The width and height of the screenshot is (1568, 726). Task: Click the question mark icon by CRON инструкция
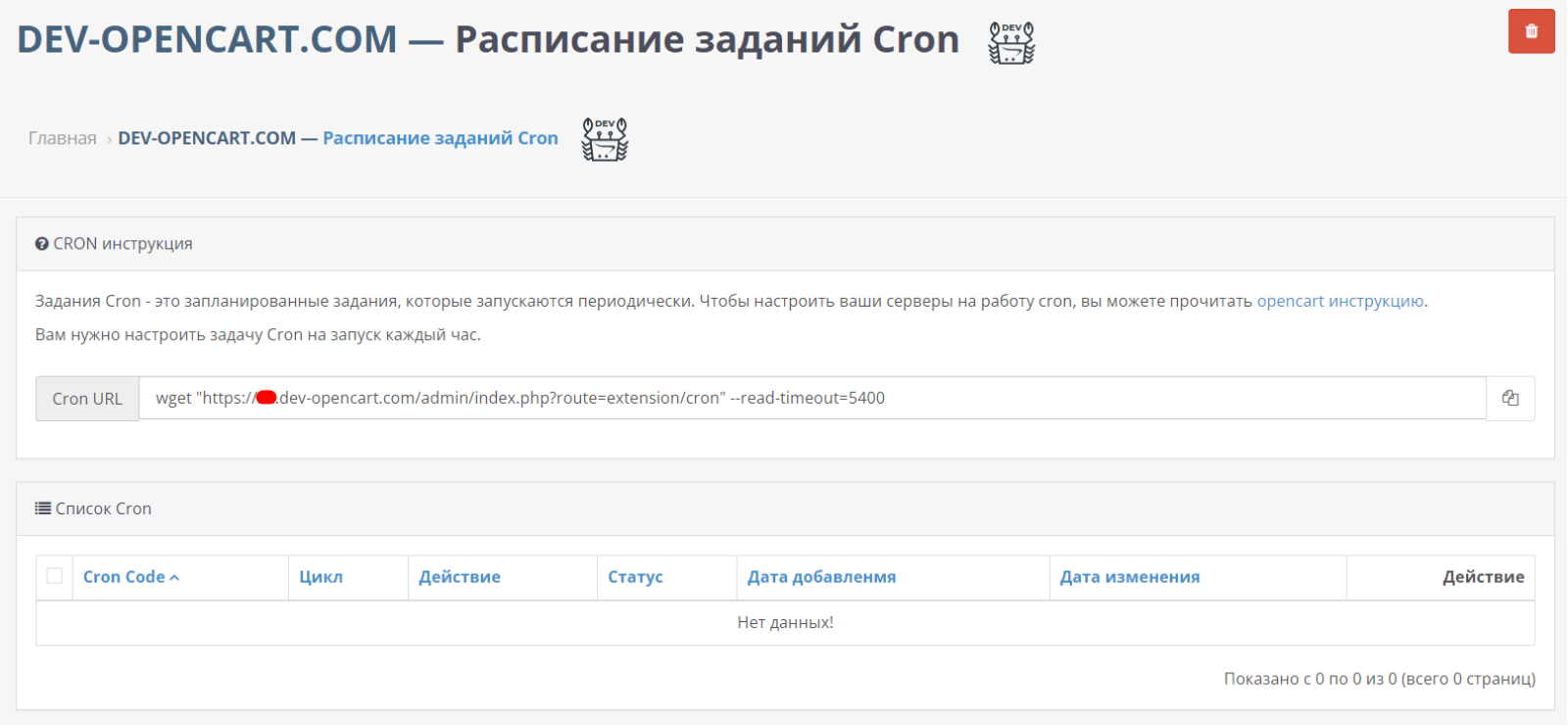pos(42,244)
